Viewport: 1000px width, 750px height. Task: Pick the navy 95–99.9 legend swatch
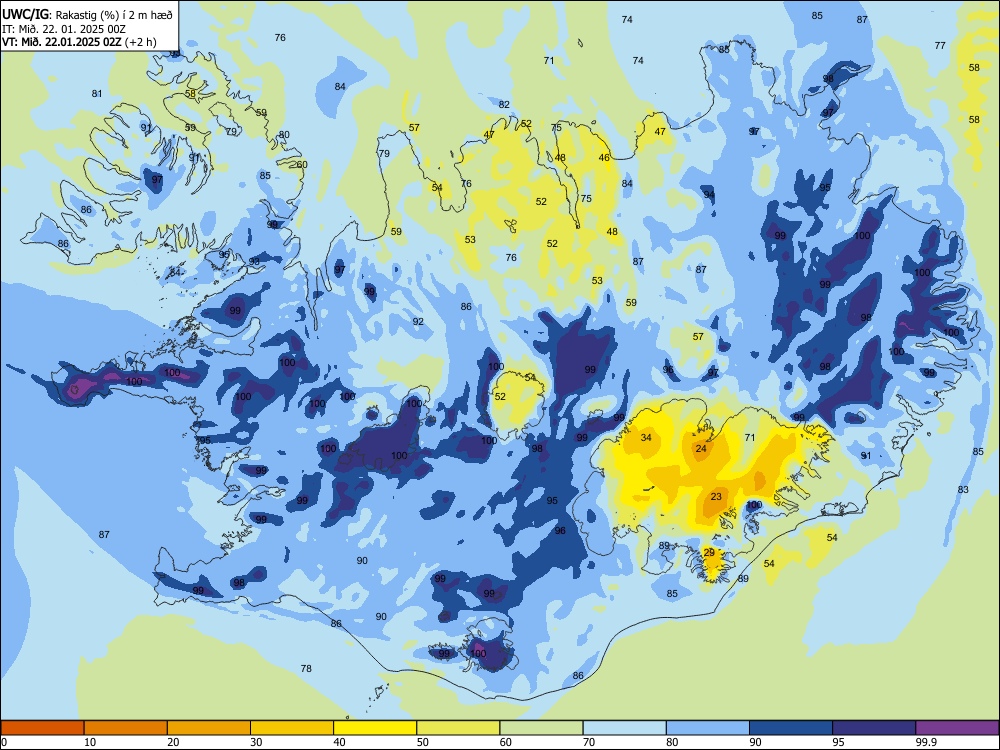(x=874, y=728)
